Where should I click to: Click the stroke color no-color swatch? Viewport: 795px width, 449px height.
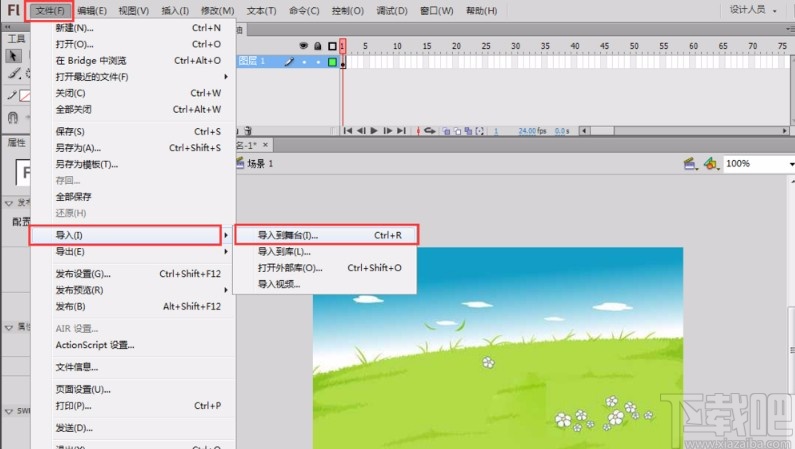click(x=25, y=95)
